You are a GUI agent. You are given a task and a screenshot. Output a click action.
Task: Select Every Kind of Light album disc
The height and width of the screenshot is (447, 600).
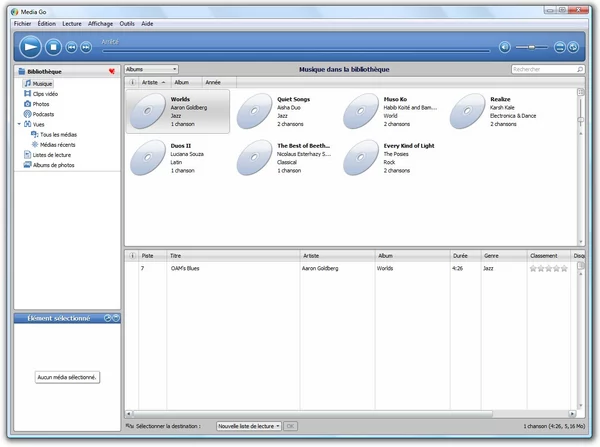coord(360,158)
